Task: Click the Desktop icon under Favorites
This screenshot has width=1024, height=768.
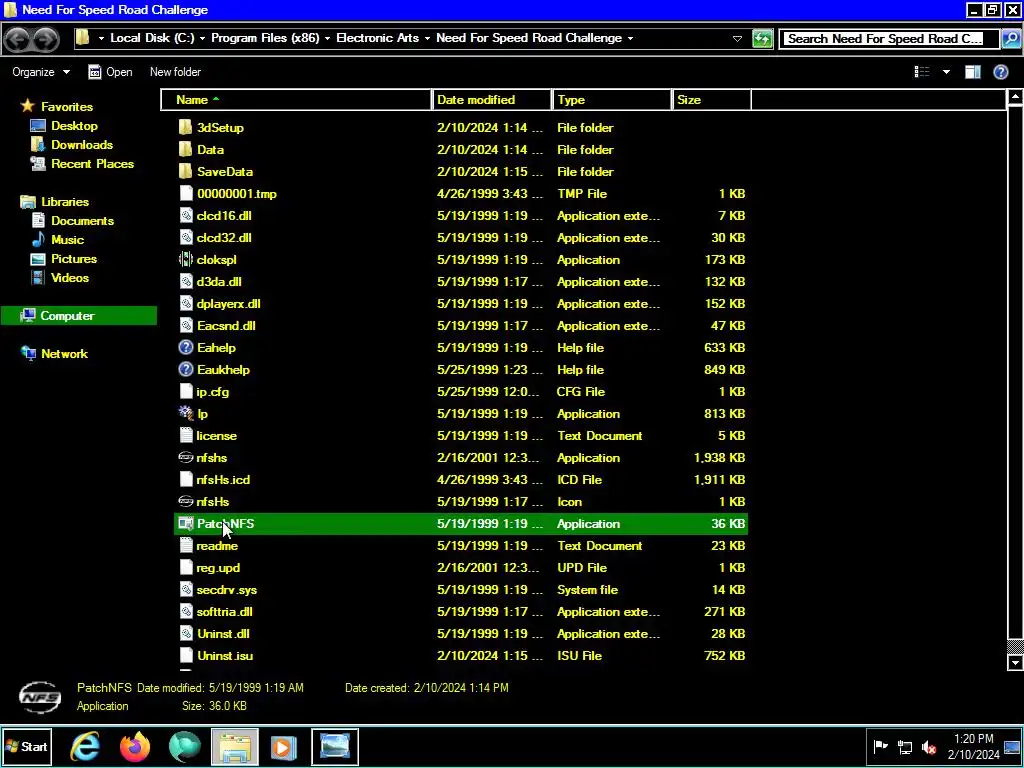Action: 38,126
